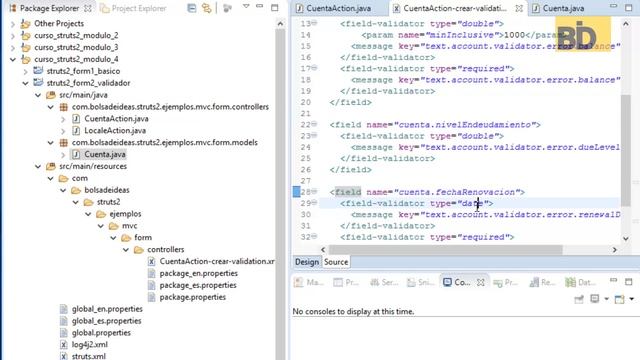This screenshot has height=360, width=640.
Task: Click controllers folder icon
Action: click(x=139, y=249)
